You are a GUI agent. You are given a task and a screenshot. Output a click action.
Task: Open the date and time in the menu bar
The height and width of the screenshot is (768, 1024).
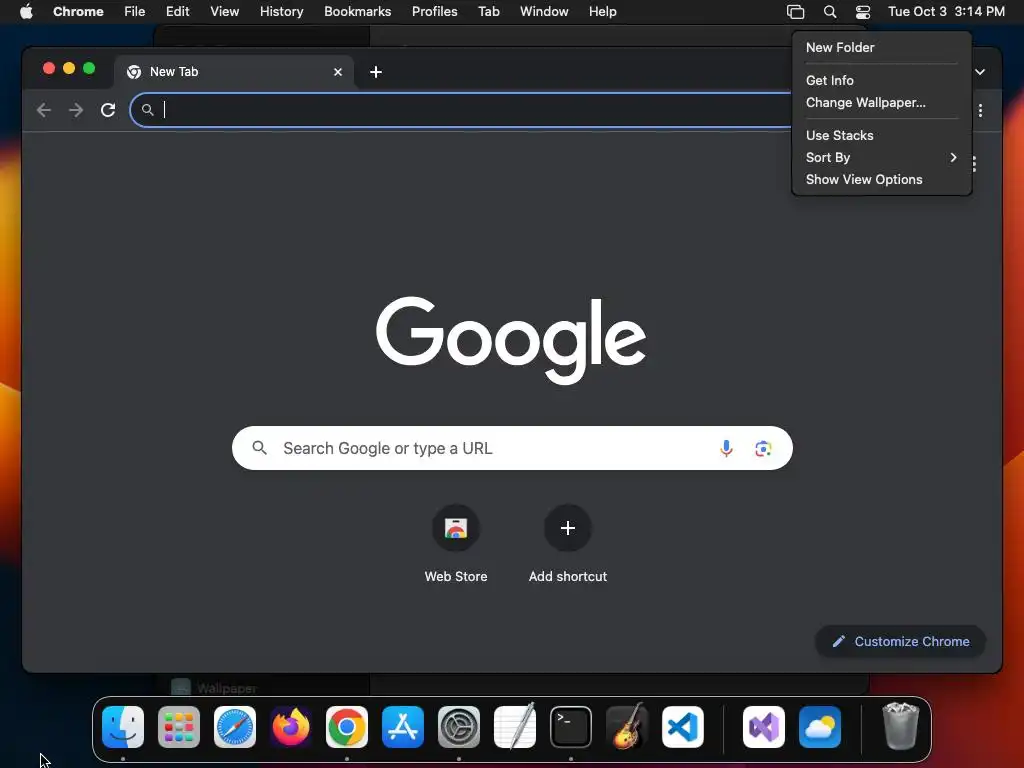(x=946, y=12)
